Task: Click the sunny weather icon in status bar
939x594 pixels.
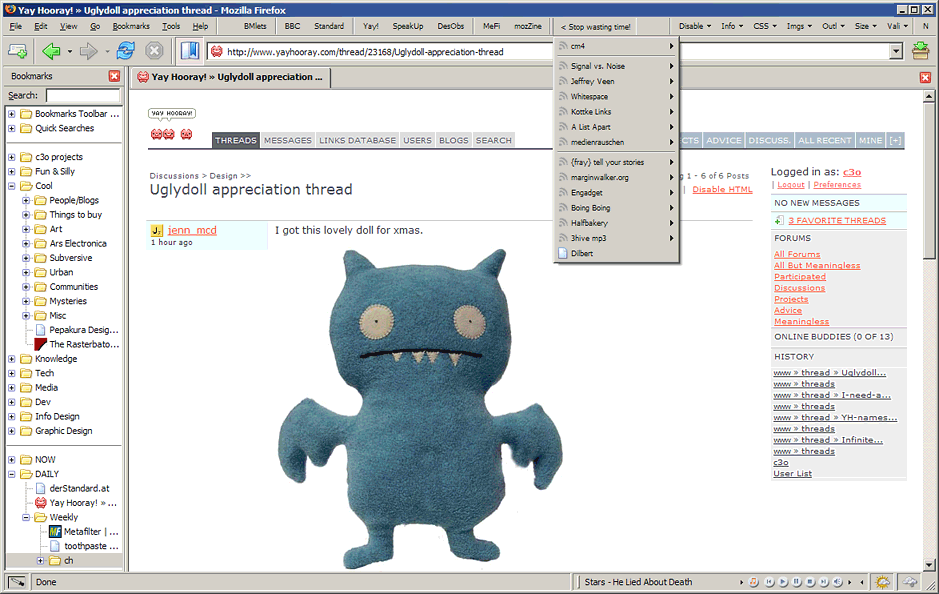Action: click(882, 581)
